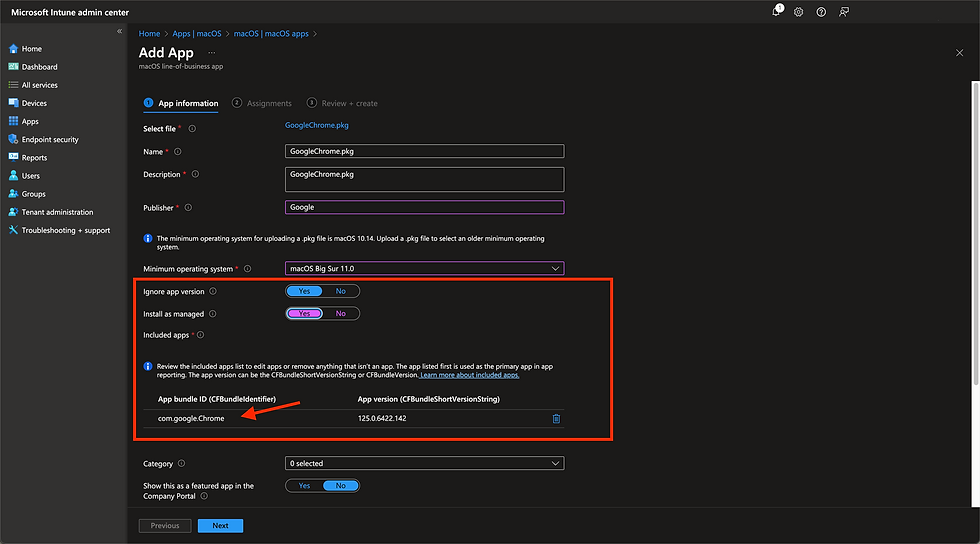Click the Reports sidebar icon
The image size is (980, 544).
click(x=13, y=158)
